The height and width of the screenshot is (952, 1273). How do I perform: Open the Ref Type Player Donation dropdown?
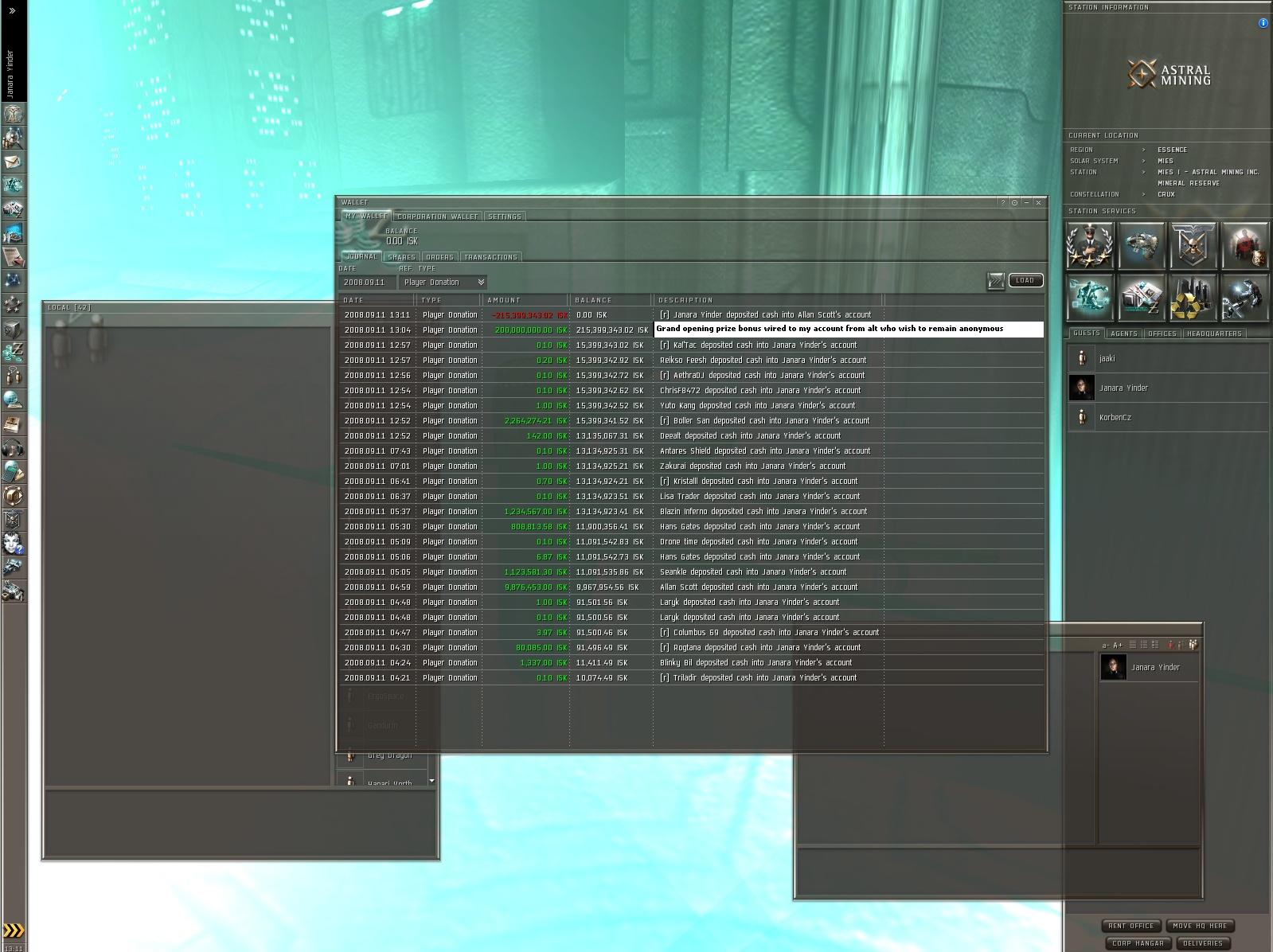(443, 282)
